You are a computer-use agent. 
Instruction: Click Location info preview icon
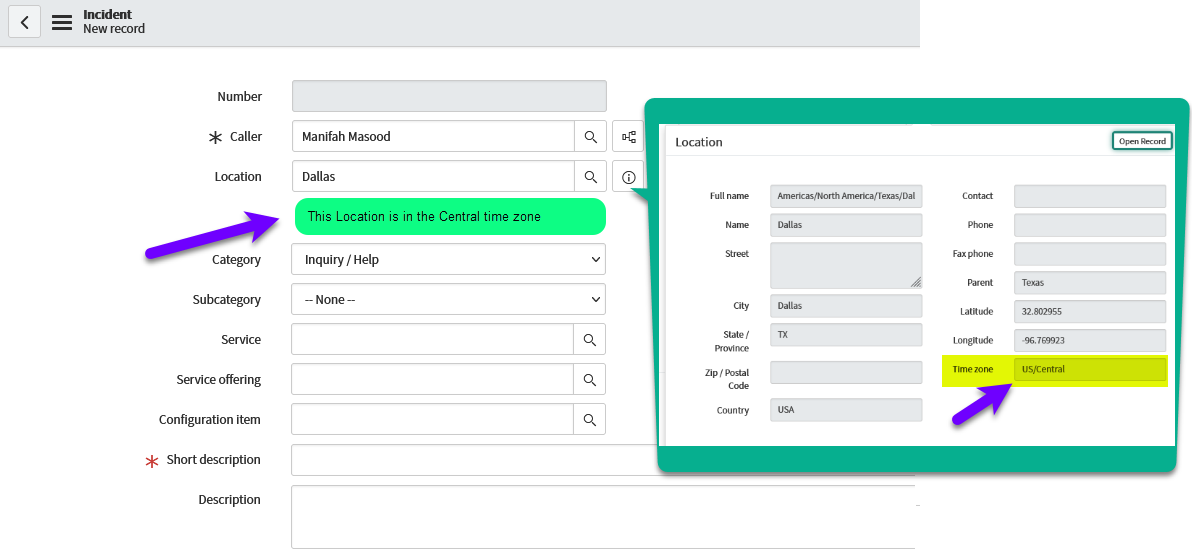(628, 176)
